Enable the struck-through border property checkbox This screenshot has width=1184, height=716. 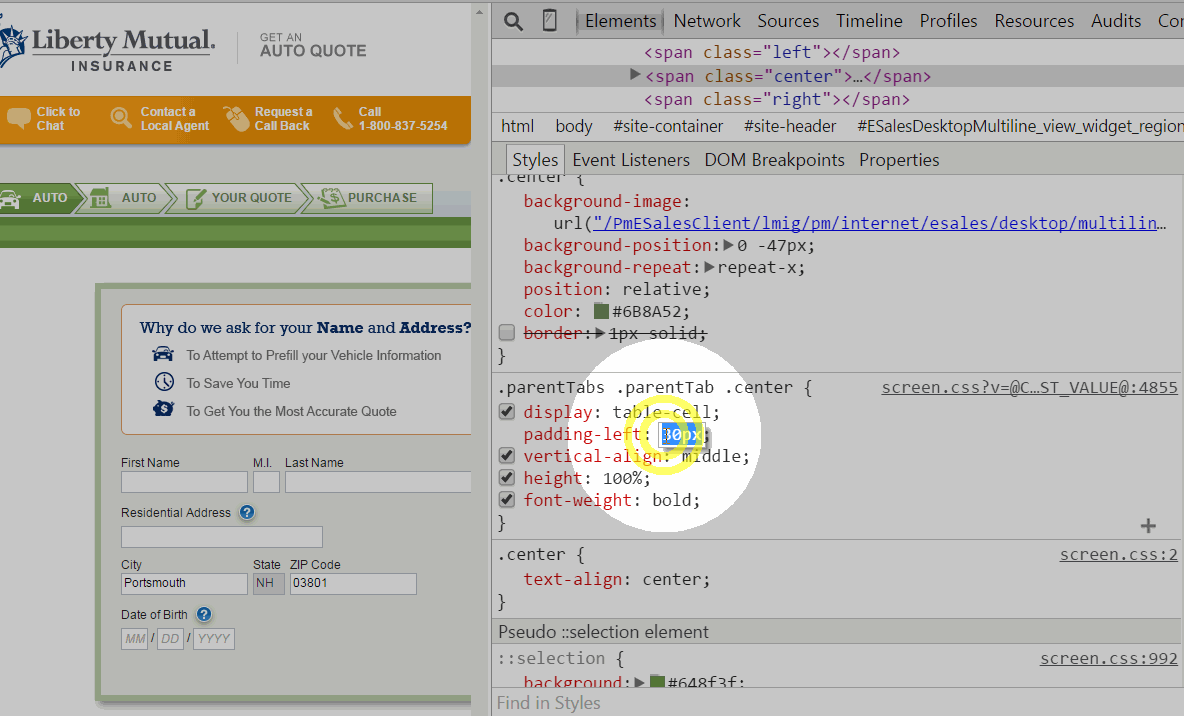pos(507,333)
